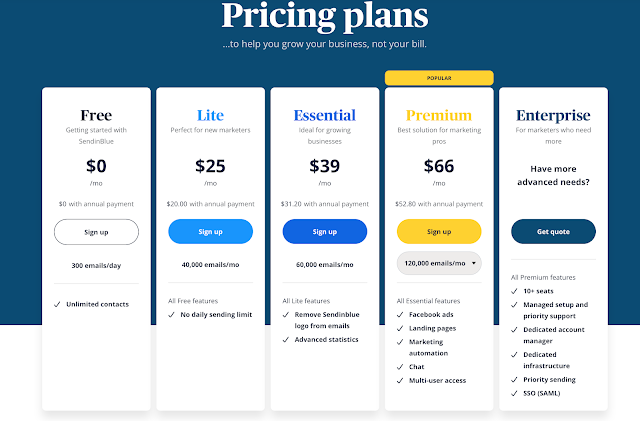
Task: Click the checkmark beside Unlimited contacts
Action: pyautogui.click(x=57, y=304)
